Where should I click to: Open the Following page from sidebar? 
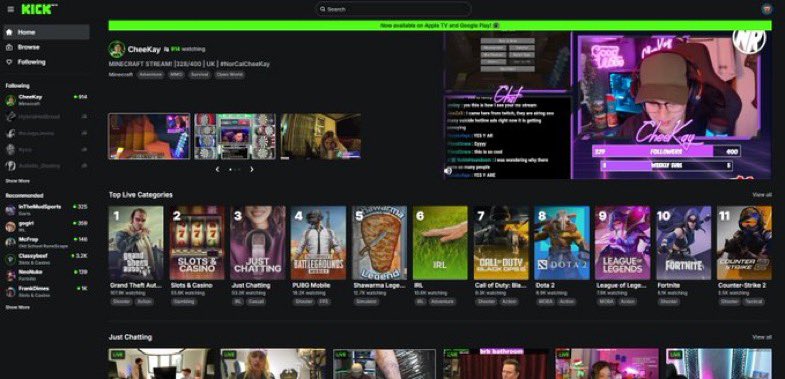47,62
